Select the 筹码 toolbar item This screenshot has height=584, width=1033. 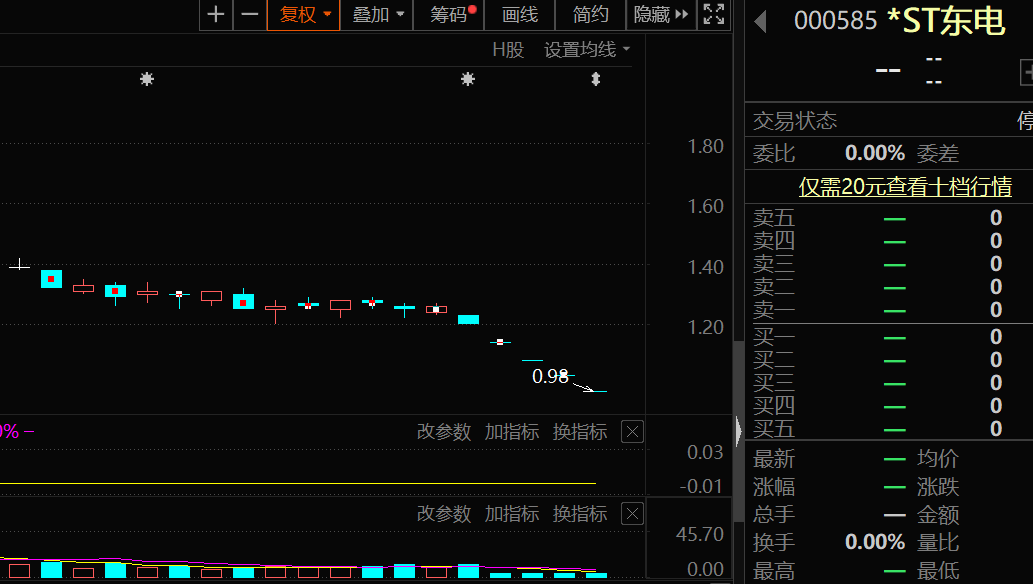tap(451, 15)
